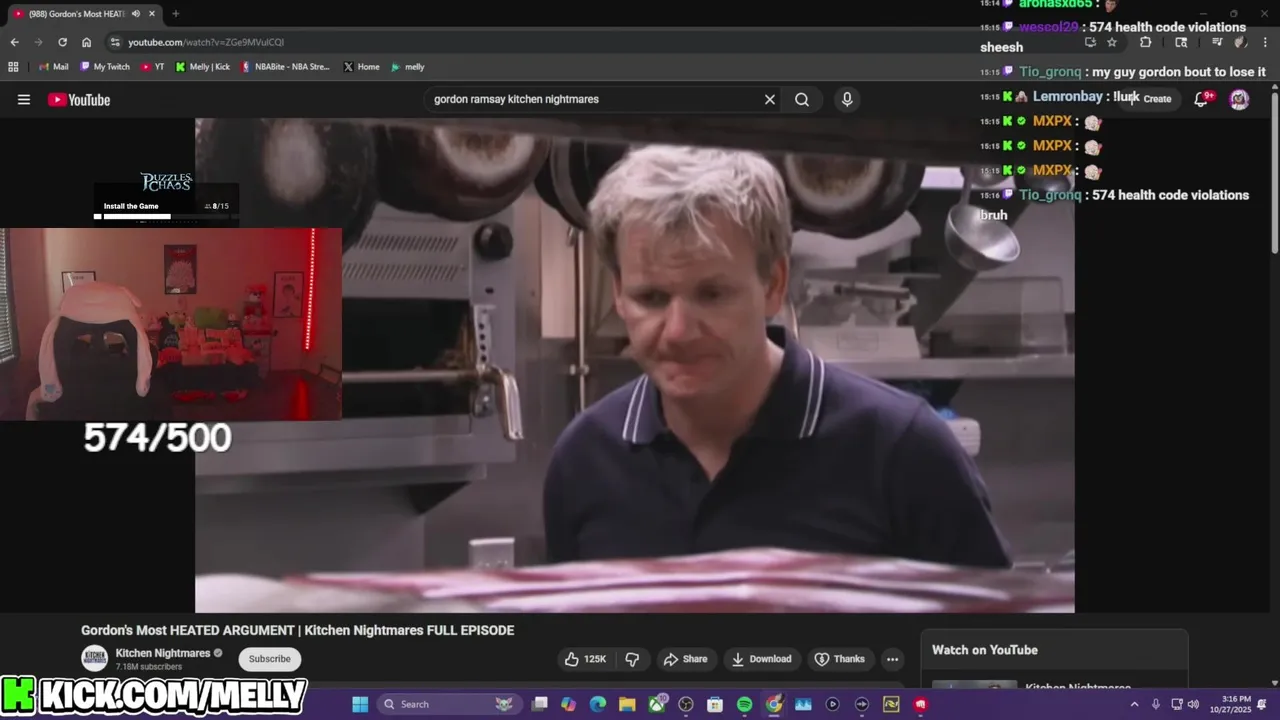Viewport: 1280px width, 720px height.
Task: Start voice search with microphone icon
Action: click(x=847, y=100)
